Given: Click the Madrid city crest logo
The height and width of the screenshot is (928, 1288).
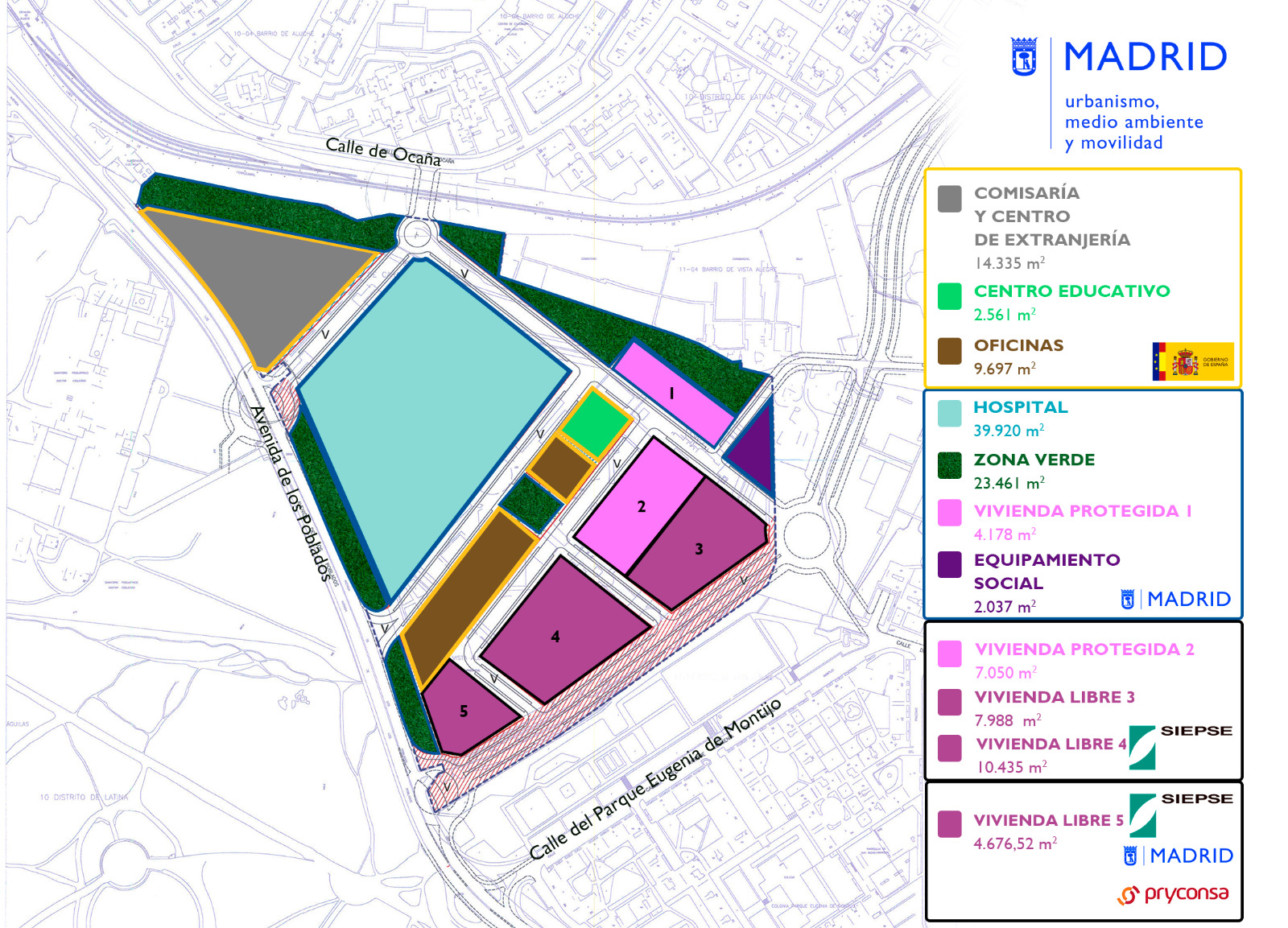Looking at the screenshot, I should 1024,57.
